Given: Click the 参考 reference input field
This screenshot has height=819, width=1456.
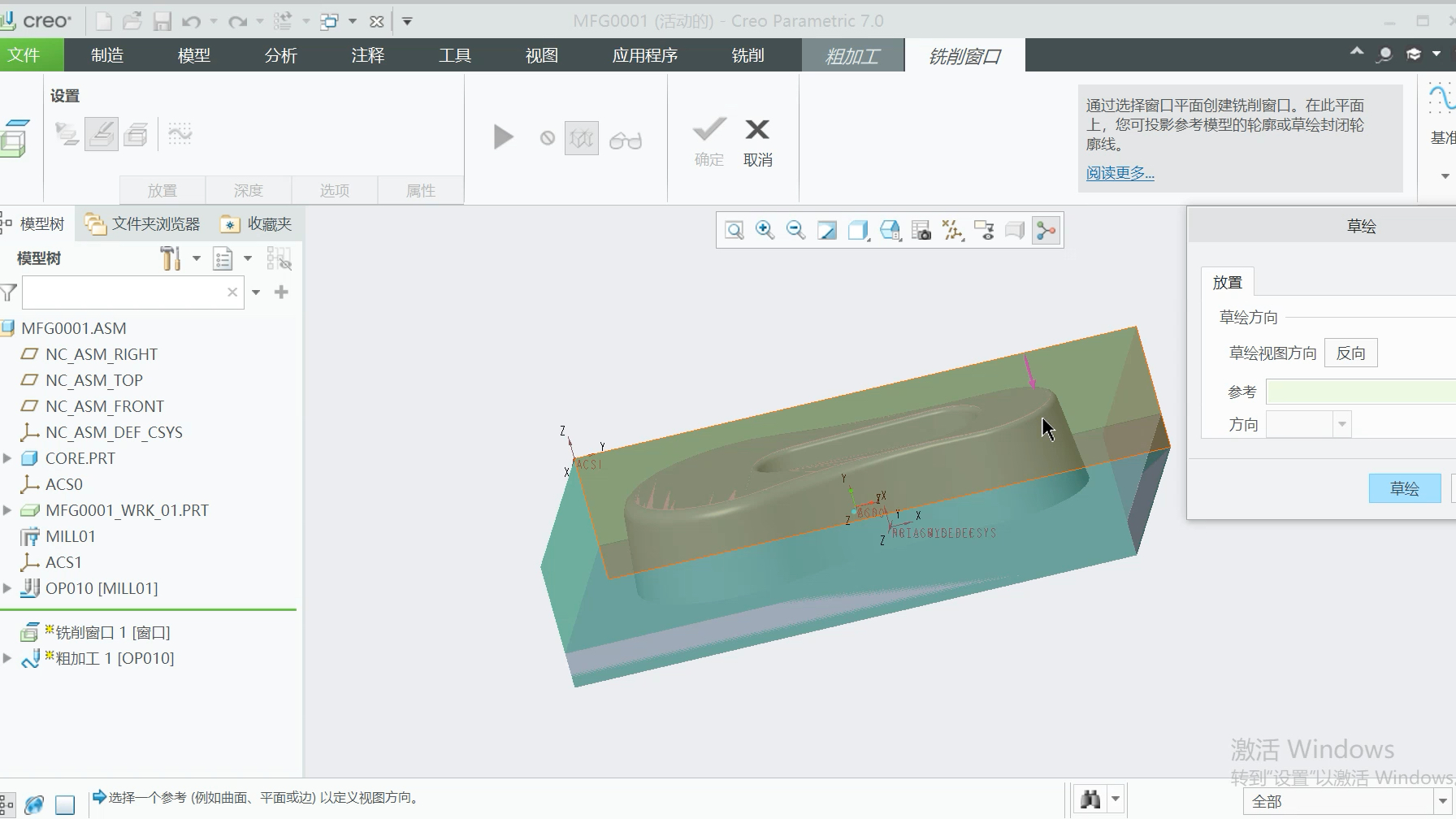Looking at the screenshot, I should (x=1360, y=392).
